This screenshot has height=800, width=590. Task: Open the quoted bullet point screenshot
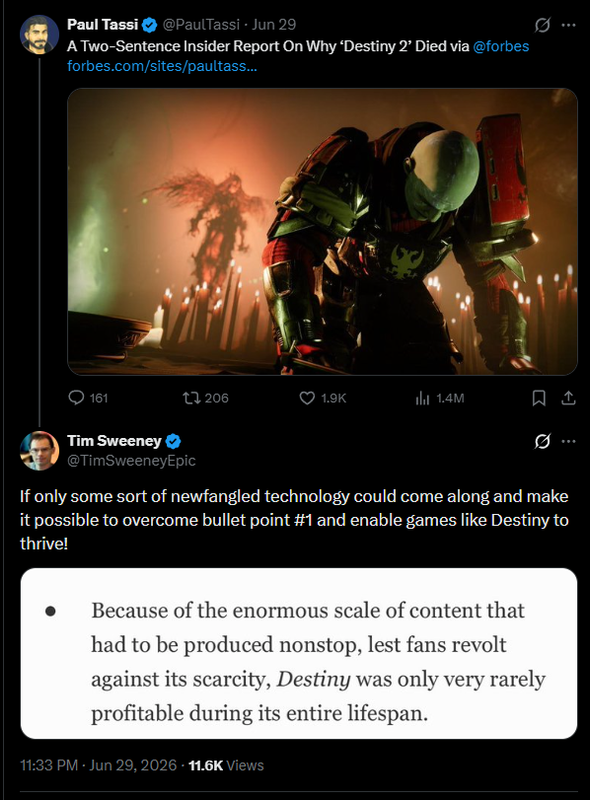[x=299, y=653]
